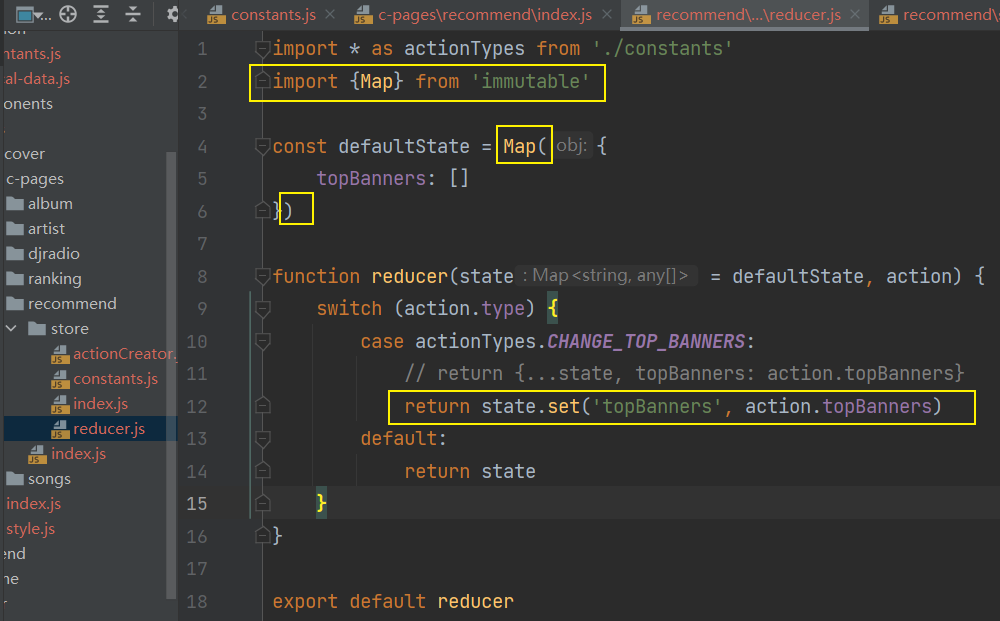Click the djradio folder icon

pyautogui.click(x=15, y=253)
